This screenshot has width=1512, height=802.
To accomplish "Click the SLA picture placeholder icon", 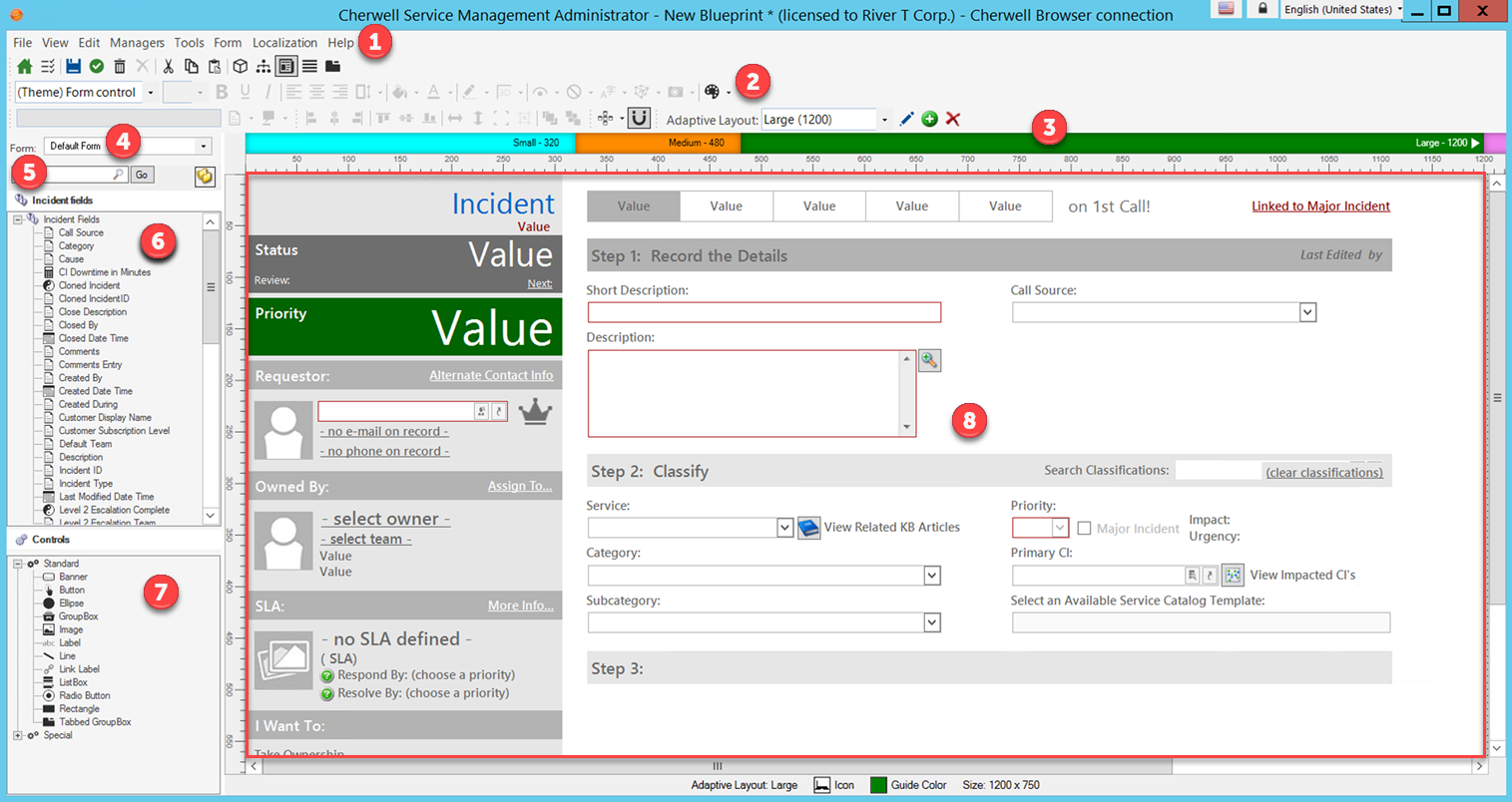I will tap(283, 659).
